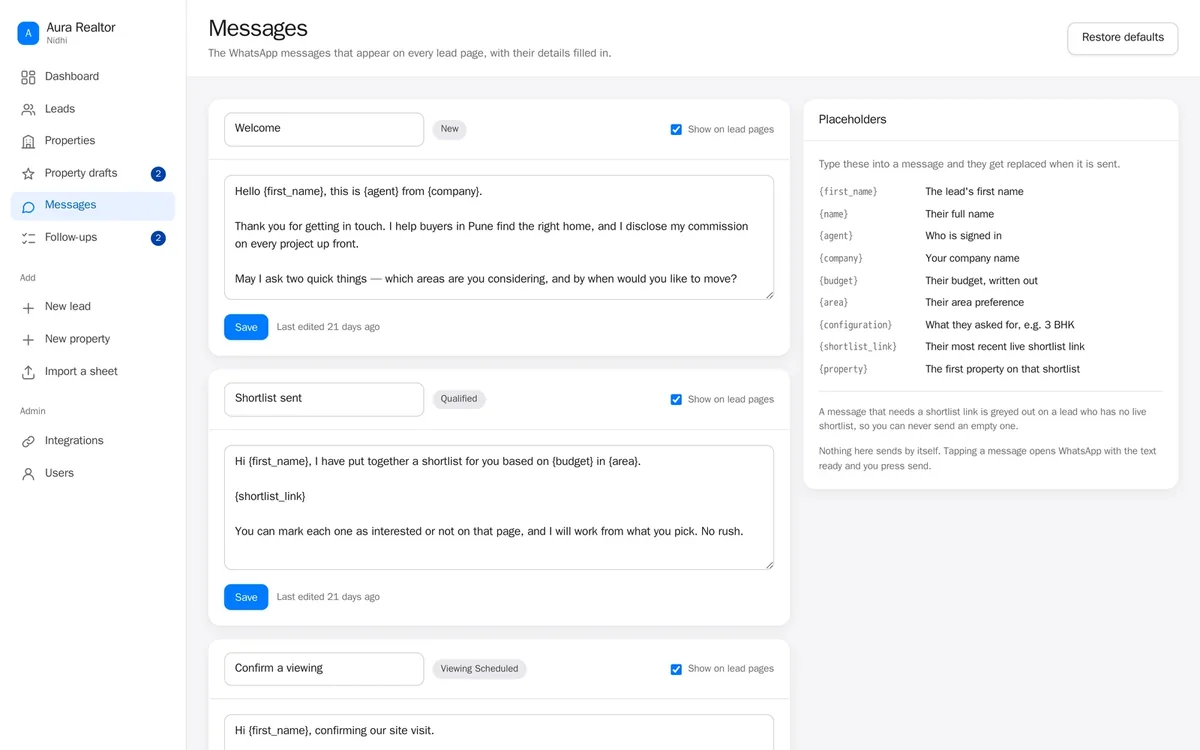Click into the Welcome message text area

[499, 237]
